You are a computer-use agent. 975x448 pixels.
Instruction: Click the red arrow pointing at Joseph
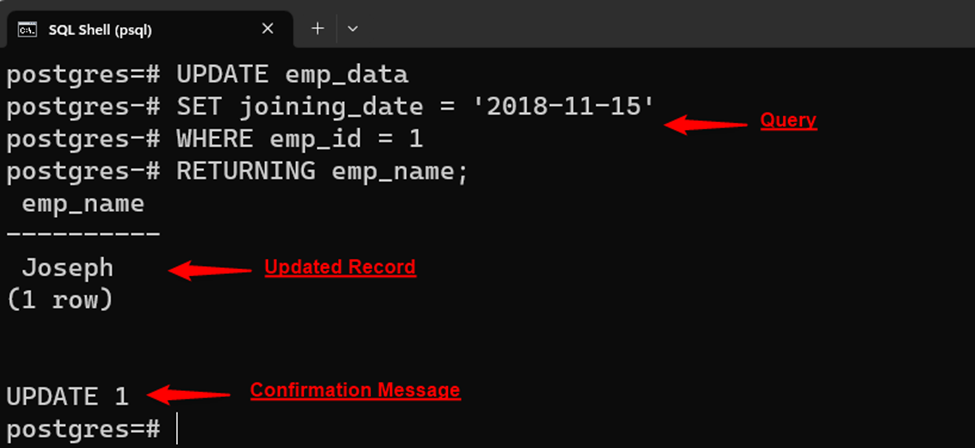point(210,269)
